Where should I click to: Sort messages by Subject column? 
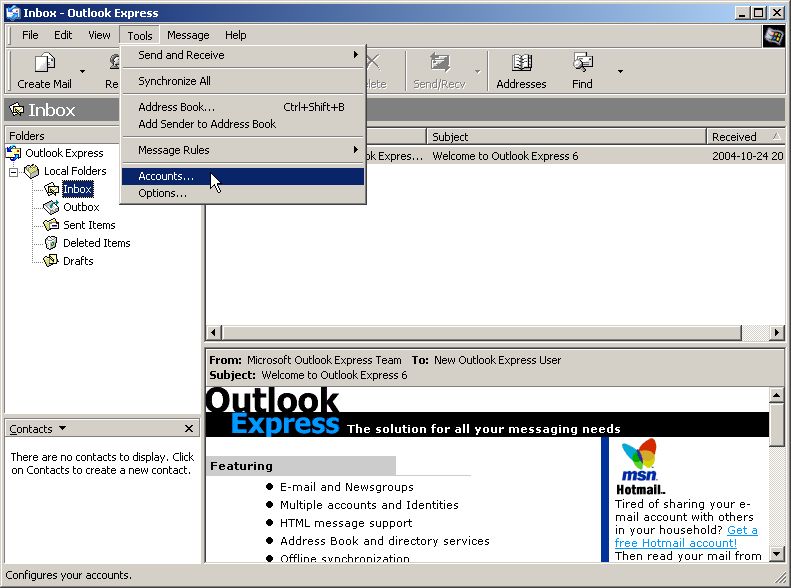pos(567,137)
